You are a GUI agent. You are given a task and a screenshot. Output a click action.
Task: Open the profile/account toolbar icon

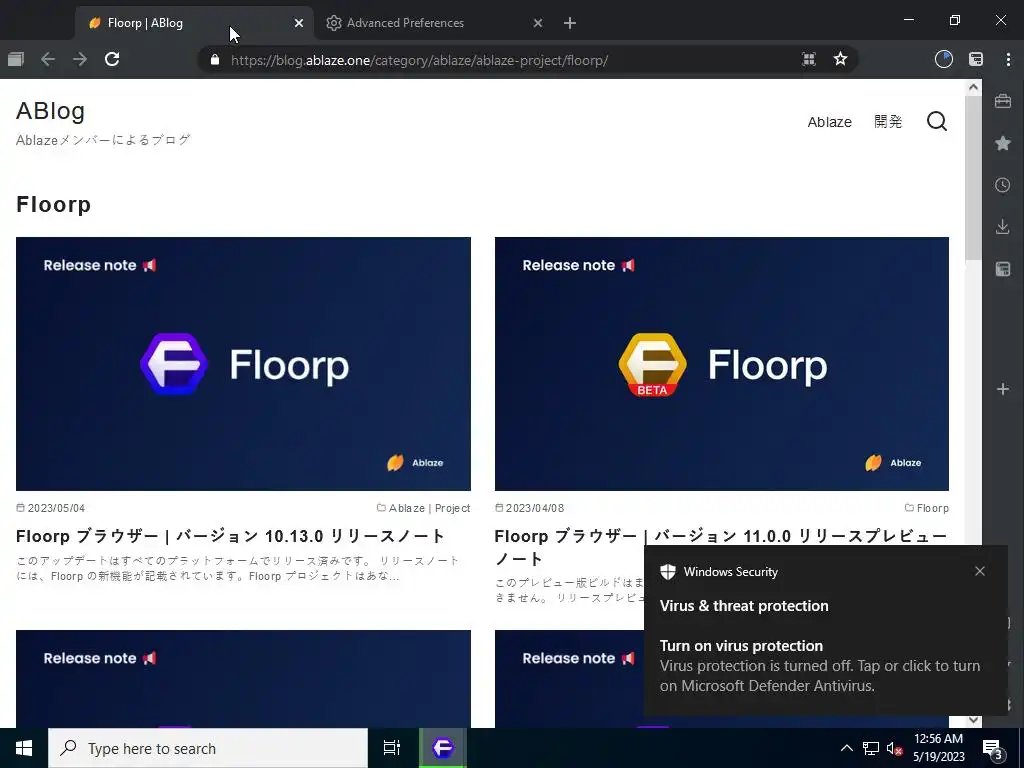point(944,59)
